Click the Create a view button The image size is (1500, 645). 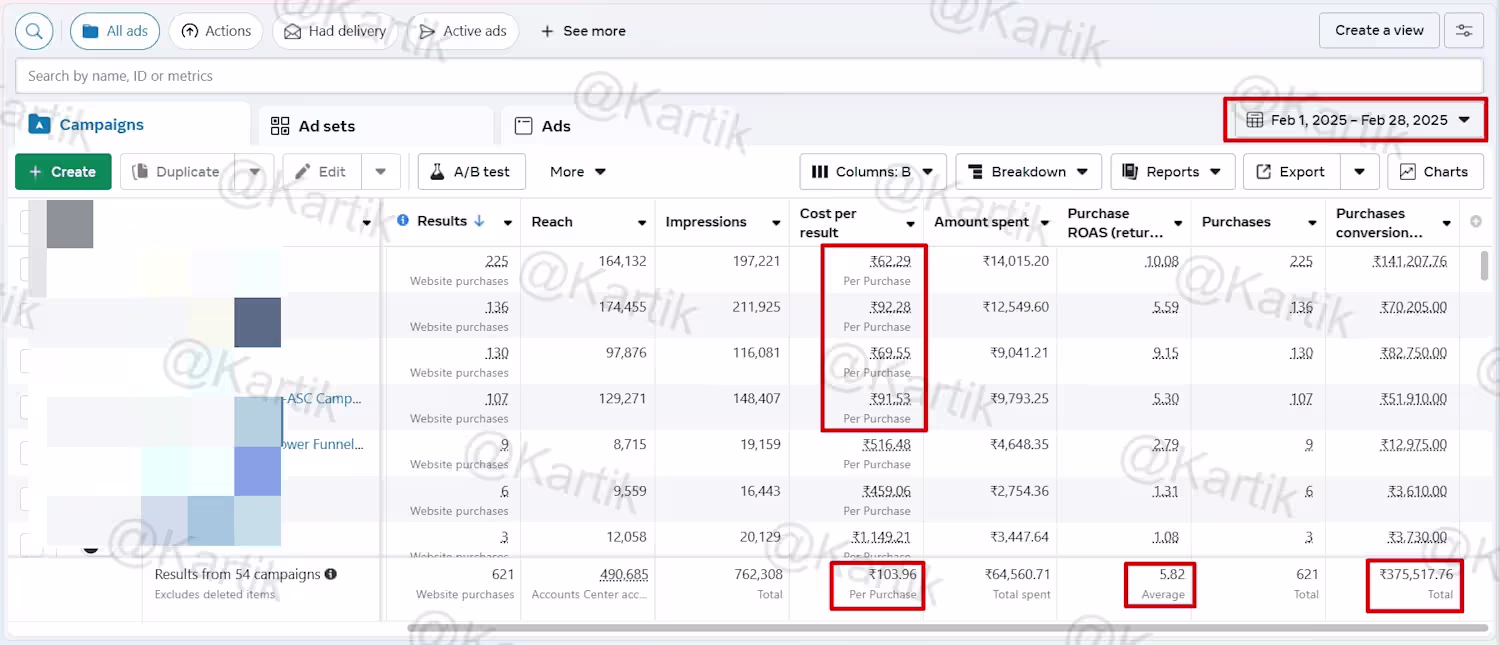pos(1379,31)
